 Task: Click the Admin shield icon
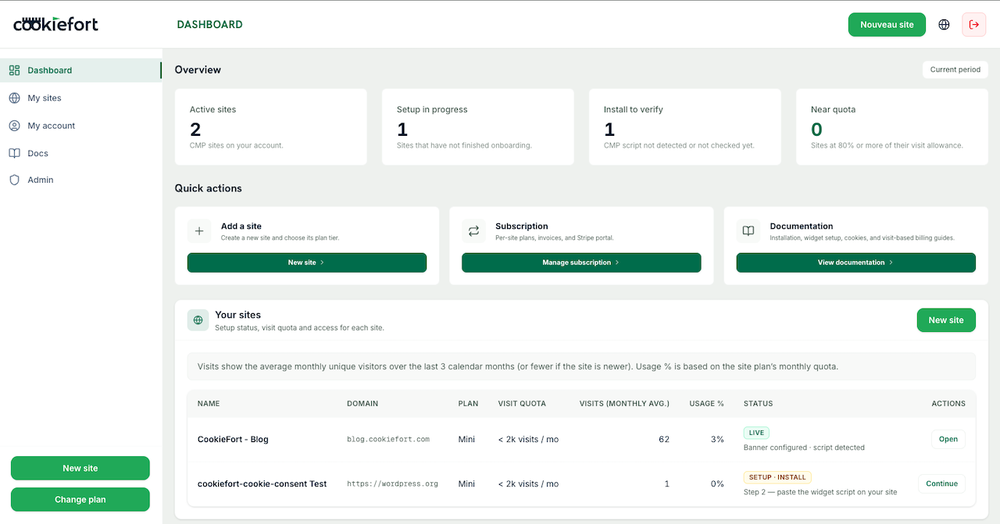point(15,180)
